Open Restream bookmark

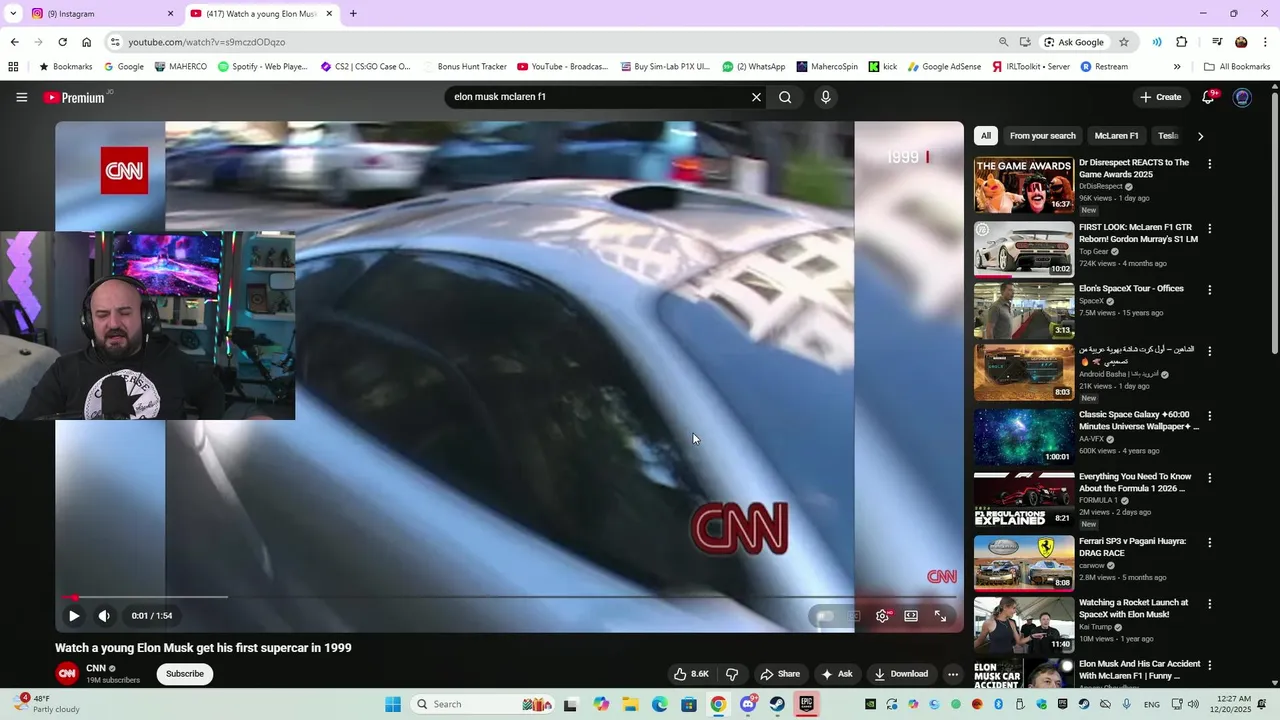(1104, 67)
